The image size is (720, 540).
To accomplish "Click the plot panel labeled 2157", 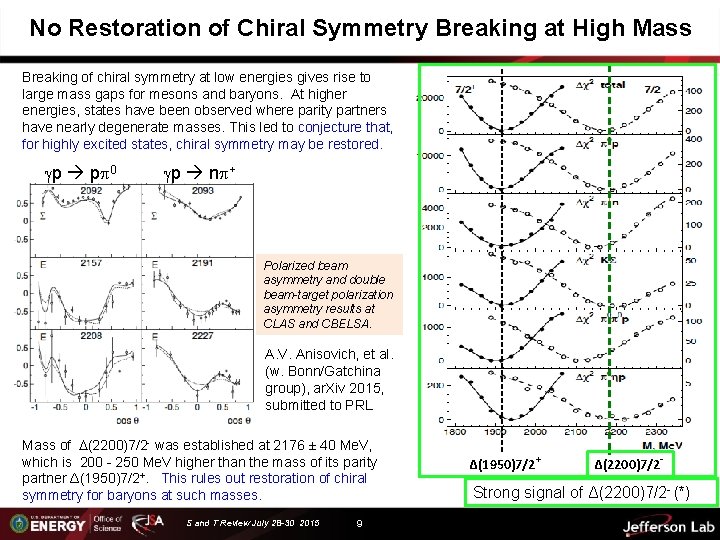I will (86, 293).
